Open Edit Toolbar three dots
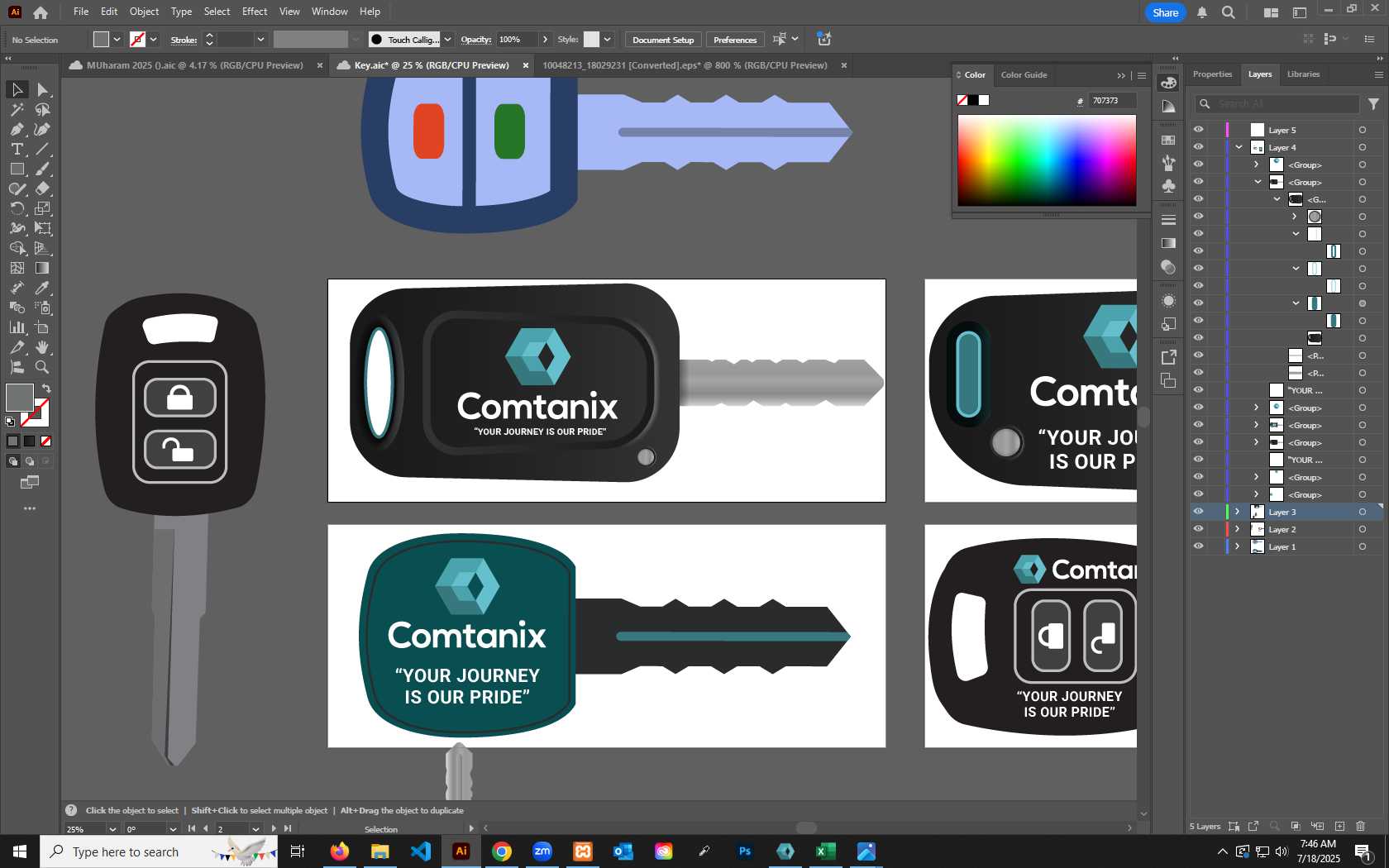Viewport: 1389px width, 868px height. pos(30,508)
